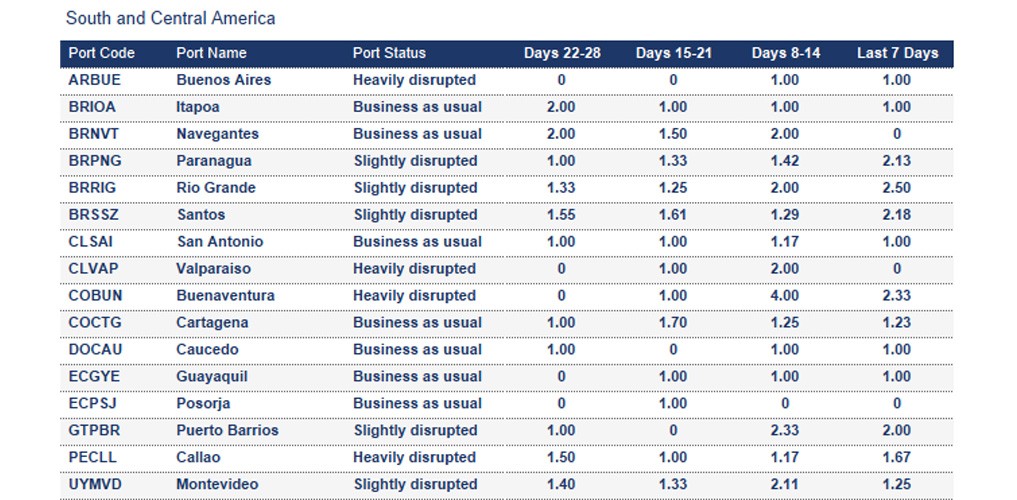Click the Port Status column header
The height and width of the screenshot is (500, 1017).
click(389, 53)
